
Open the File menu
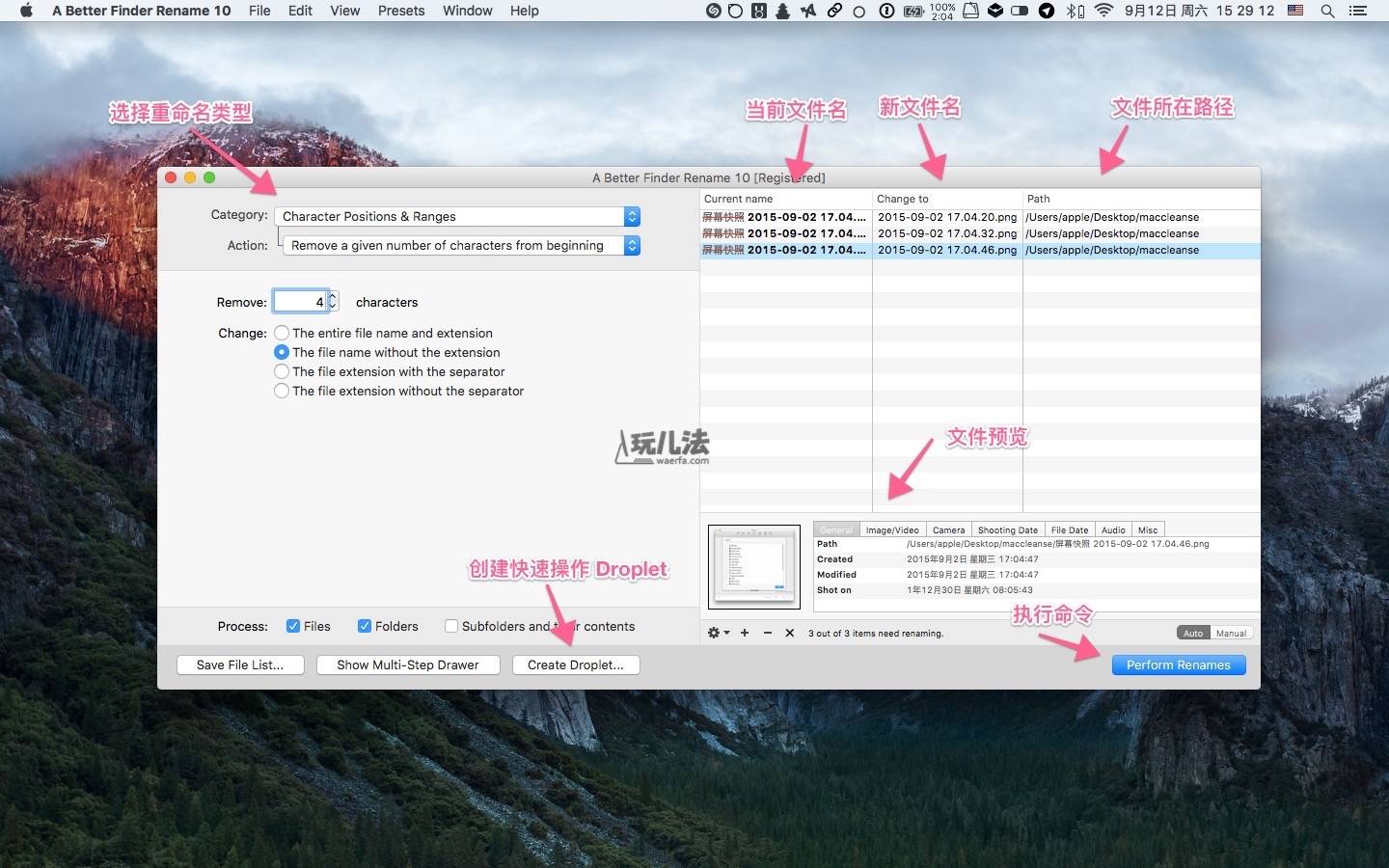pyautogui.click(x=259, y=11)
